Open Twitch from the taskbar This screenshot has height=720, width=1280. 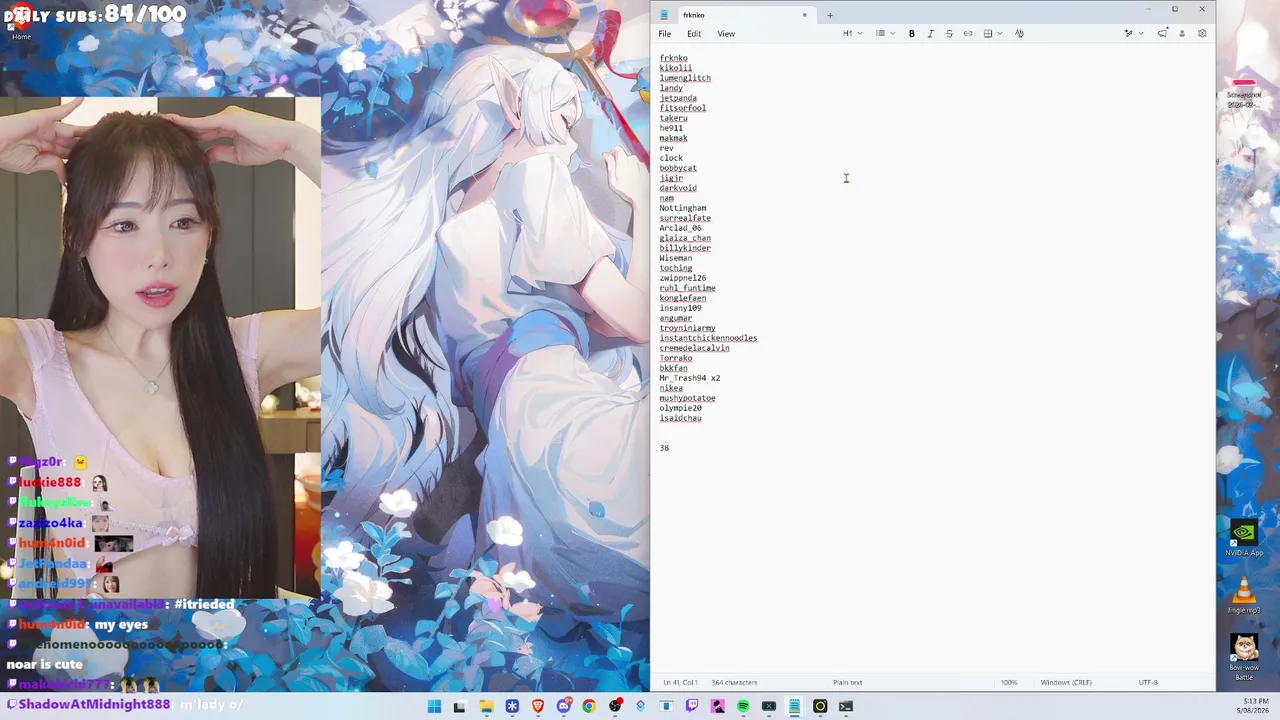[692, 706]
